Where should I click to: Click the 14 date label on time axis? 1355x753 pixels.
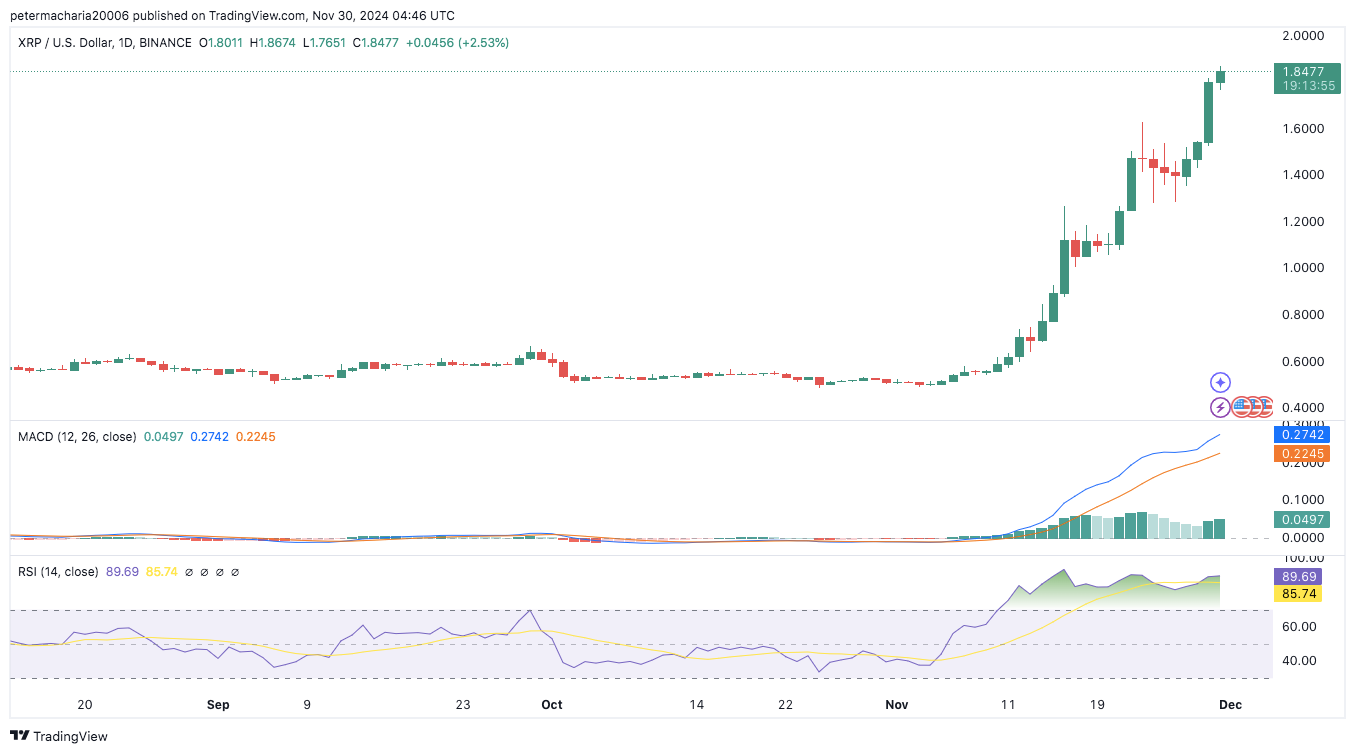click(x=696, y=705)
